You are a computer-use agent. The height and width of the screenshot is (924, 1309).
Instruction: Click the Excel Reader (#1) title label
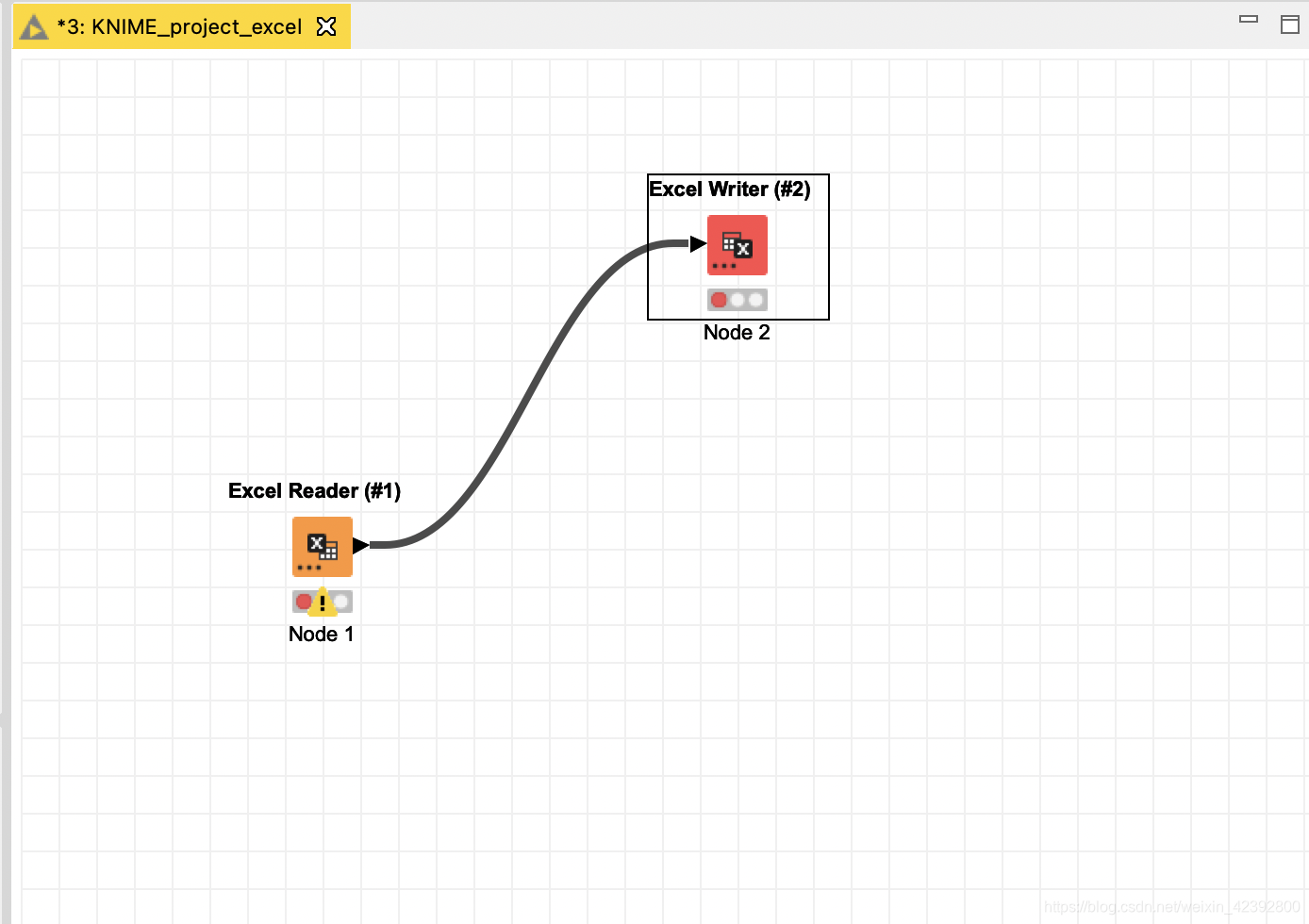(x=314, y=491)
